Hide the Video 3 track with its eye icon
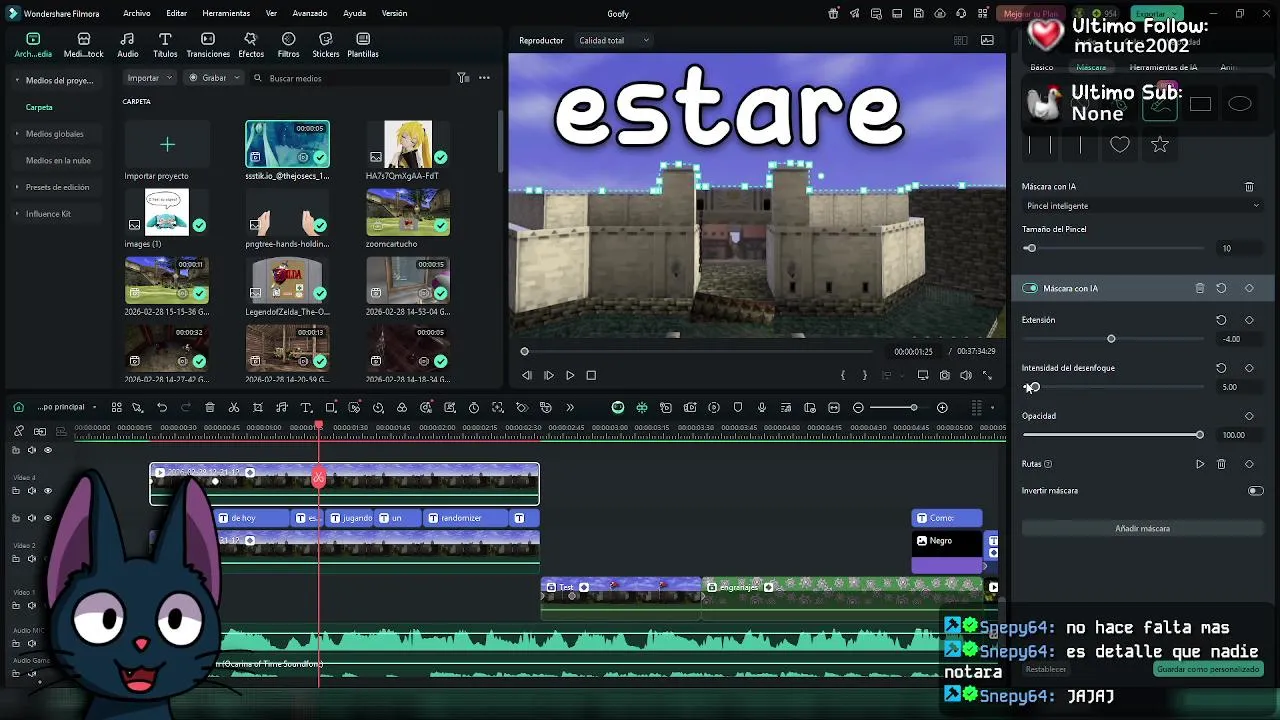Image resolution: width=1280 pixels, height=720 pixels. coord(47,518)
